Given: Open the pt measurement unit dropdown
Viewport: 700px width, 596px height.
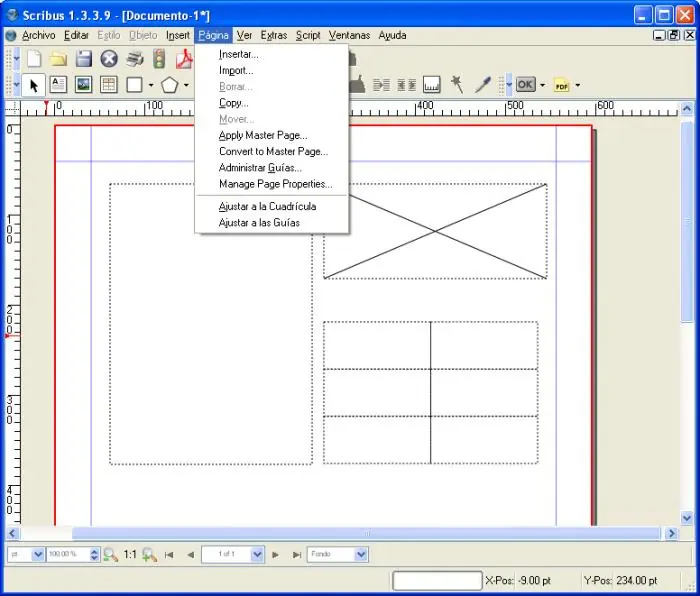Looking at the screenshot, I should pyautogui.click(x=38, y=554).
